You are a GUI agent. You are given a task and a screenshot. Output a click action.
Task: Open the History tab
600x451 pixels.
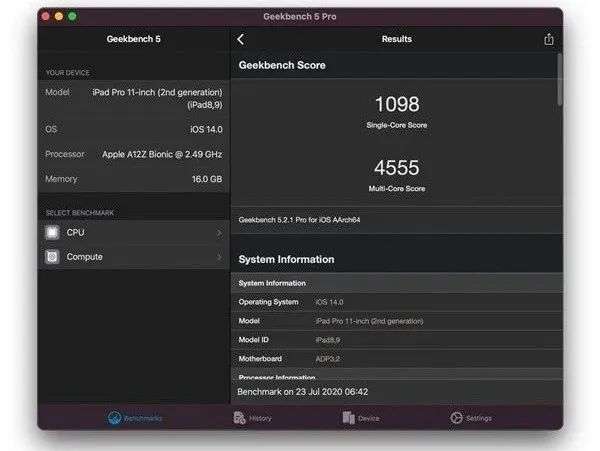tap(252, 418)
